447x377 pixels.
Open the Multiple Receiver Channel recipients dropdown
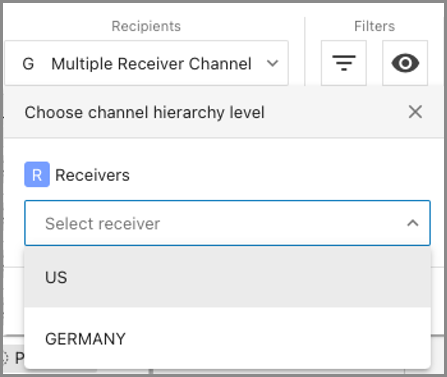146,63
